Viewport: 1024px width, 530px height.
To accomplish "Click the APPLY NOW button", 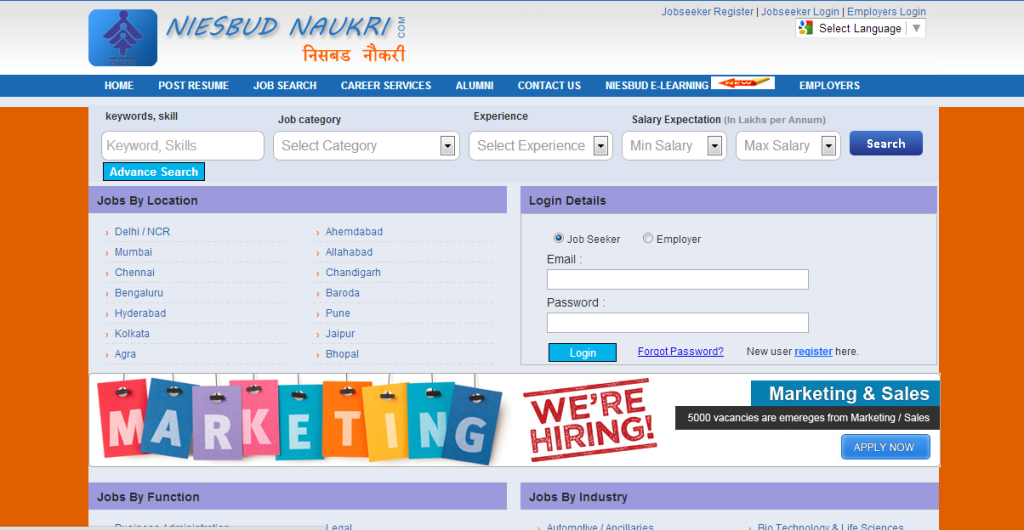I will point(885,447).
